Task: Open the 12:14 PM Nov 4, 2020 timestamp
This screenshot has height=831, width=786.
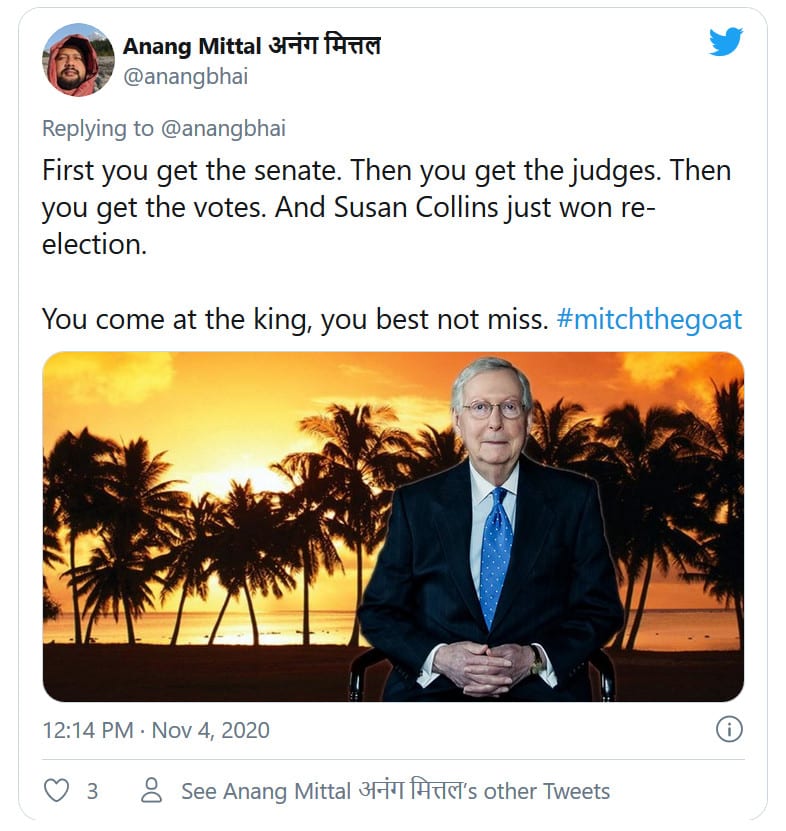Action: (x=156, y=730)
